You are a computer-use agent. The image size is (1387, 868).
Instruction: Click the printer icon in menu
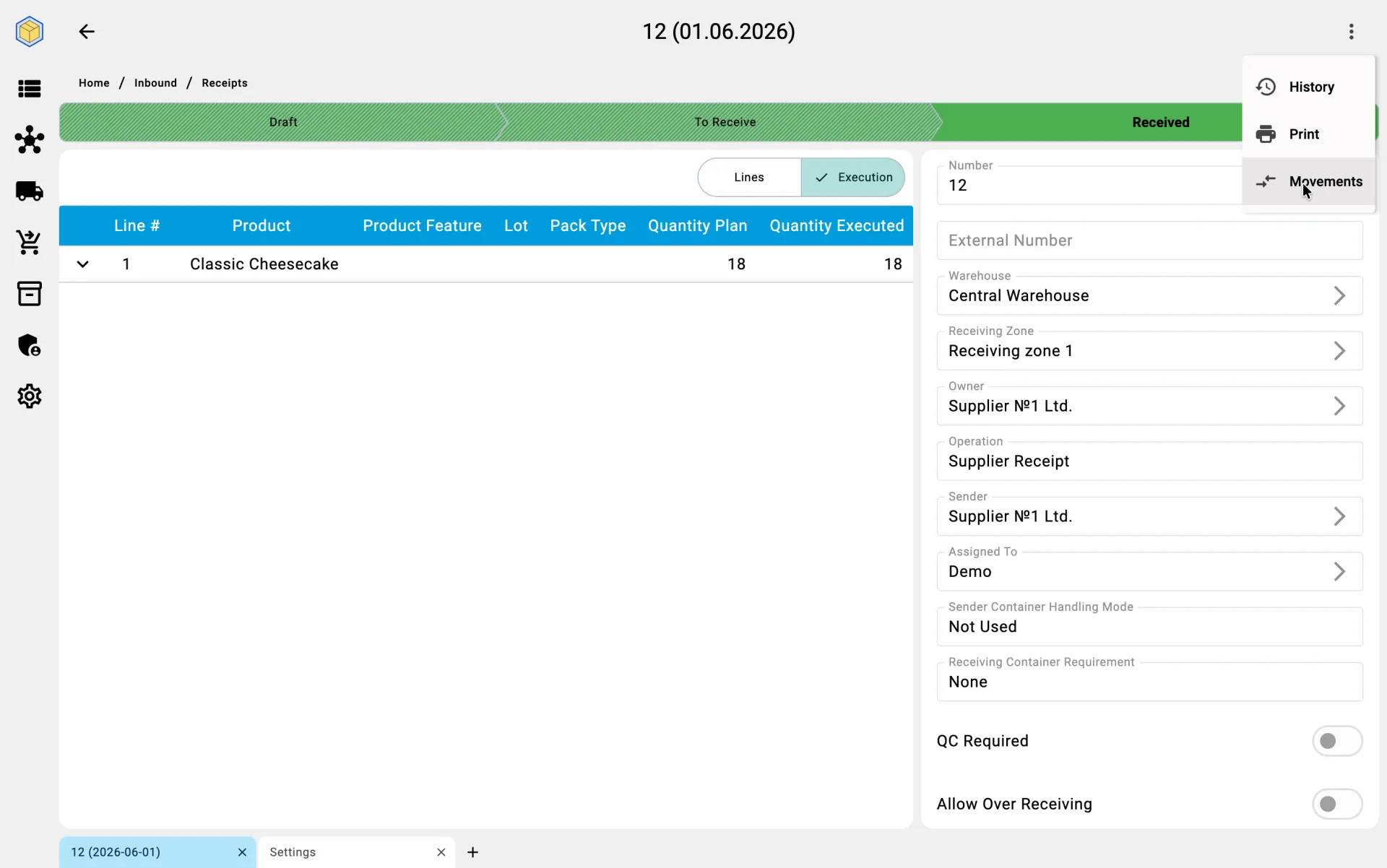1266,134
